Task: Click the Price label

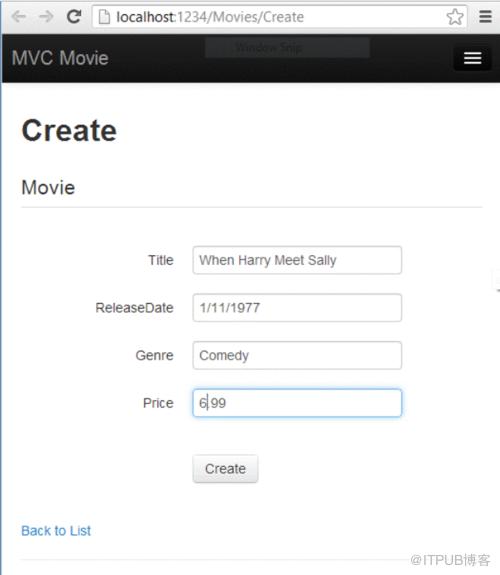Action: coord(158,403)
